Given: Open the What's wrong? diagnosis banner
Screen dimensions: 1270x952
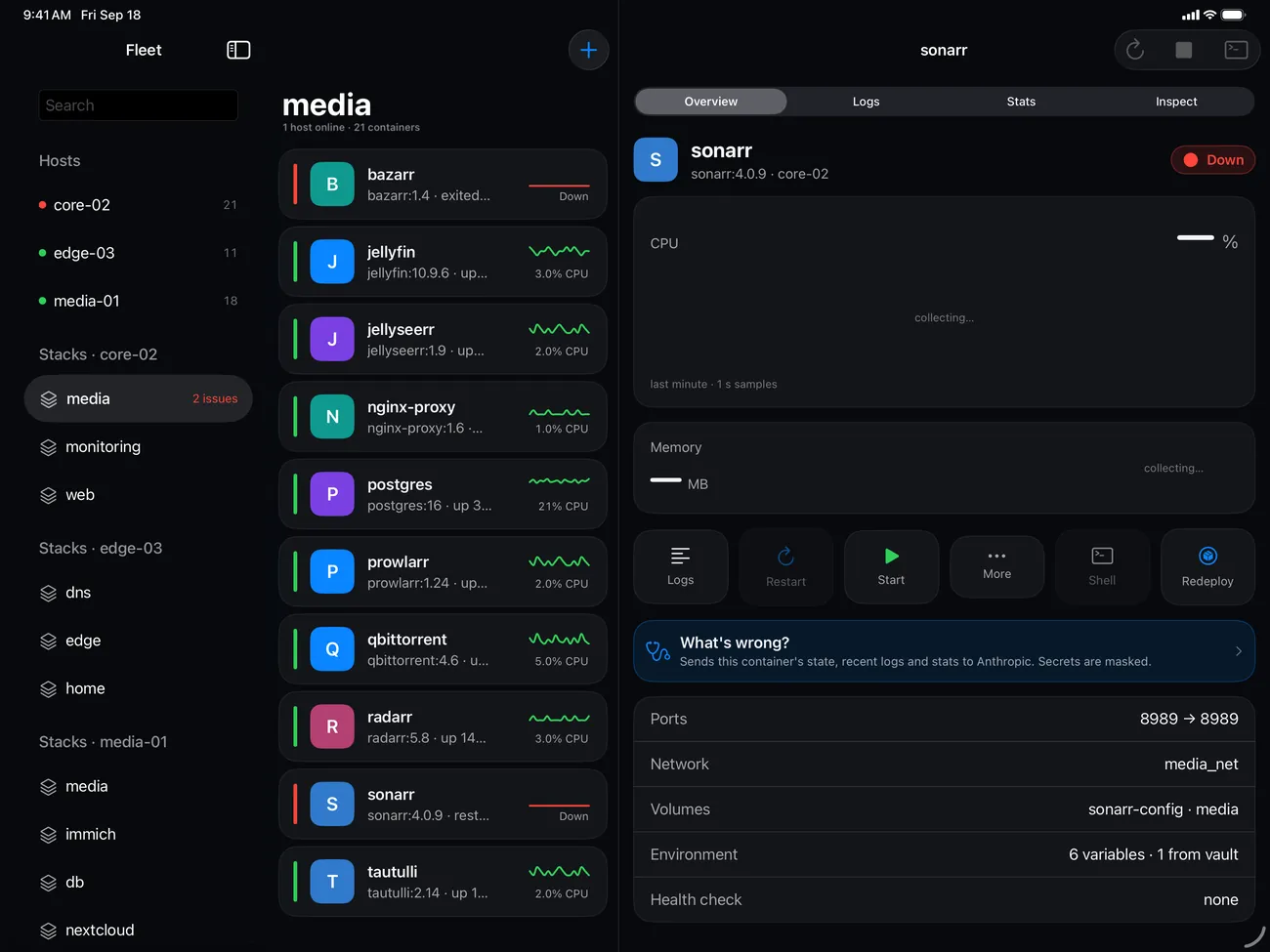Looking at the screenshot, I should point(945,651).
